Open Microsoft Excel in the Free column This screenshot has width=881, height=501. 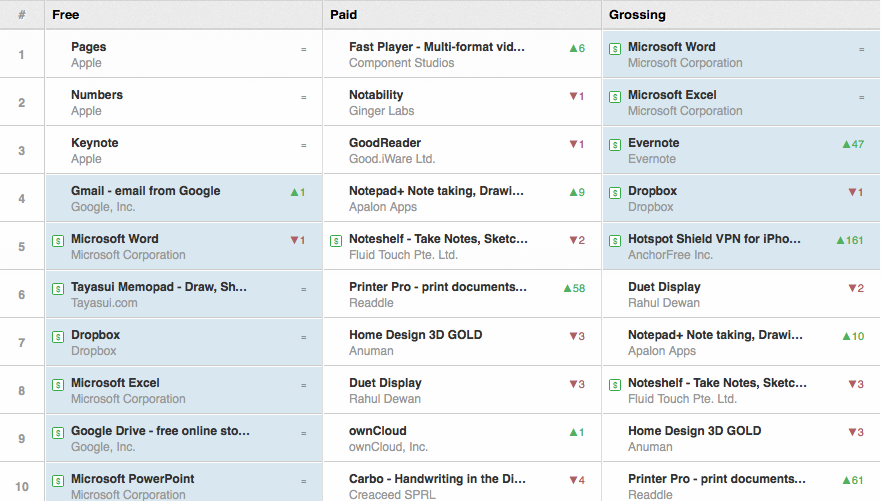(115, 382)
